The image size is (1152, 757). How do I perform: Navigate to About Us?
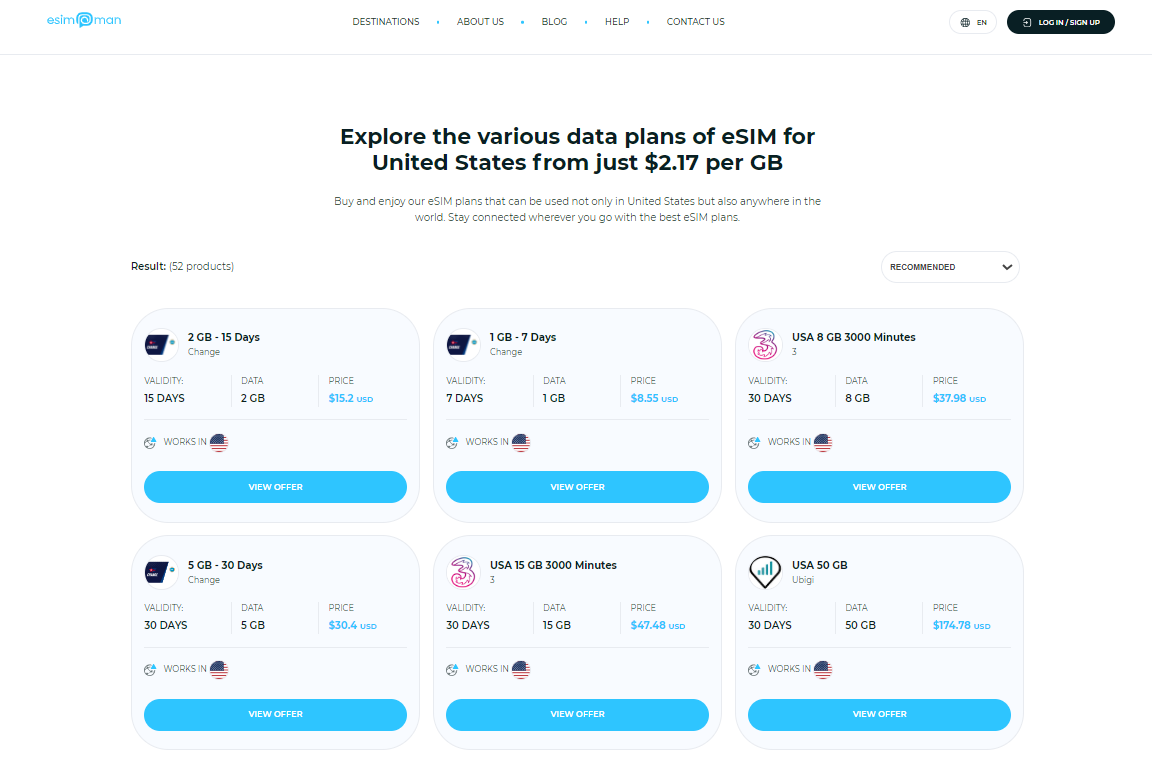click(x=480, y=22)
